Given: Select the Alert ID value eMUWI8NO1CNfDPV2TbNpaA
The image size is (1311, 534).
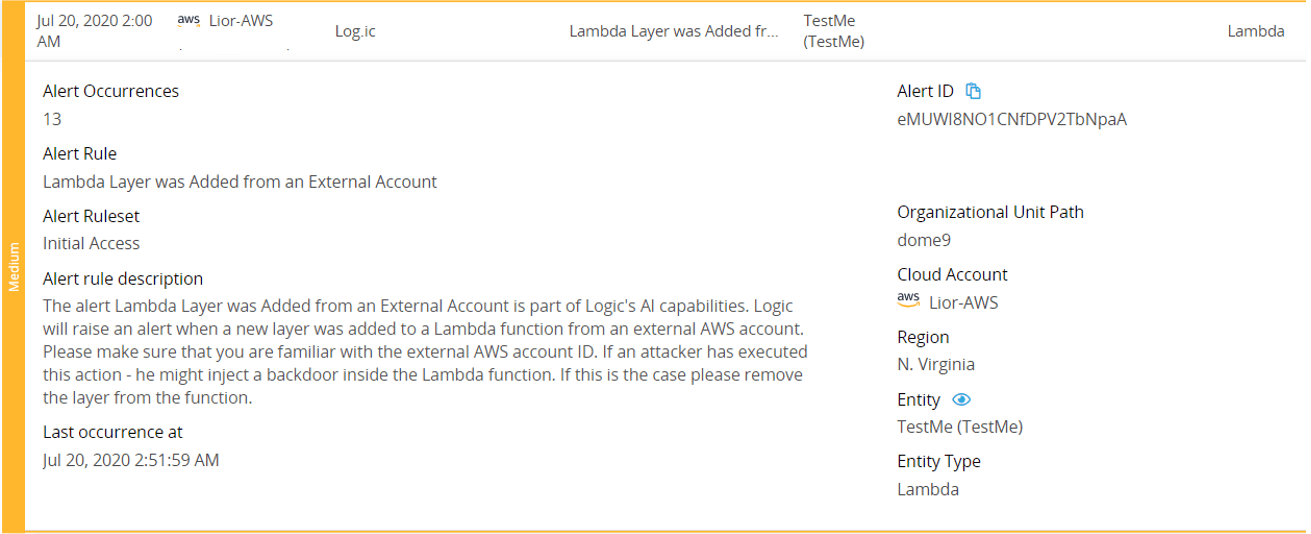Looking at the screenshot, I should (1012, 120).
